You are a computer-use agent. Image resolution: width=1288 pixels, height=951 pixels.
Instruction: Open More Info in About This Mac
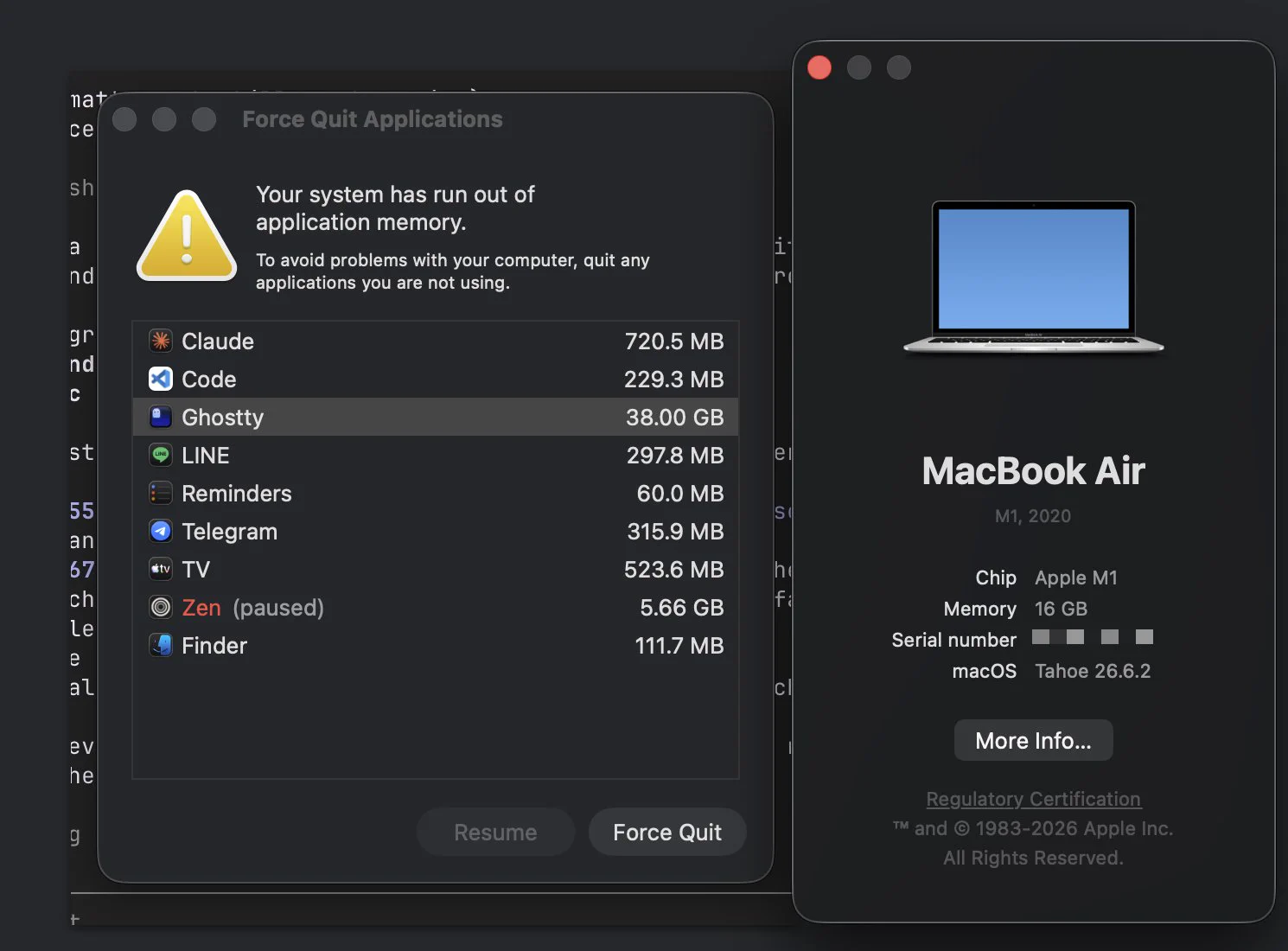tap(1033, 740)
